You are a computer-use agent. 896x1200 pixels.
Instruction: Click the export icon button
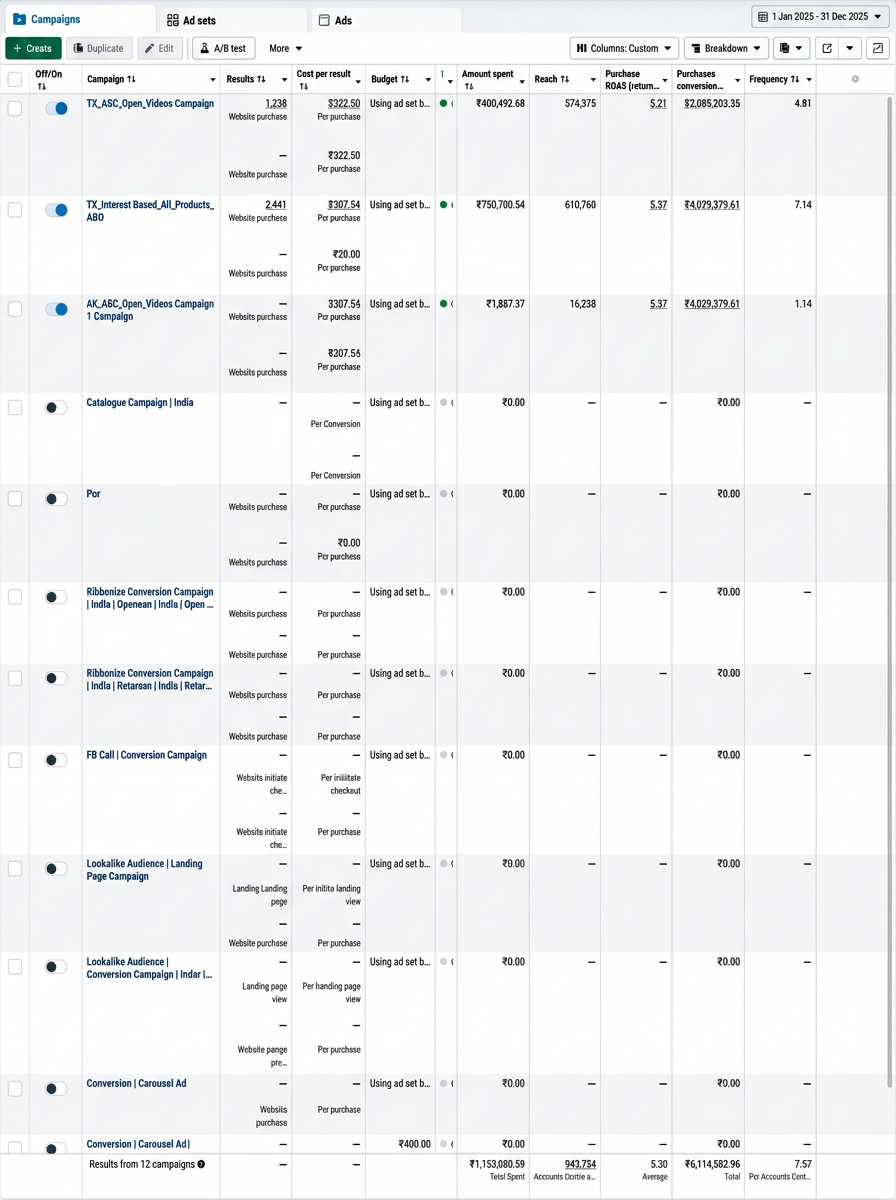[827, 48]
